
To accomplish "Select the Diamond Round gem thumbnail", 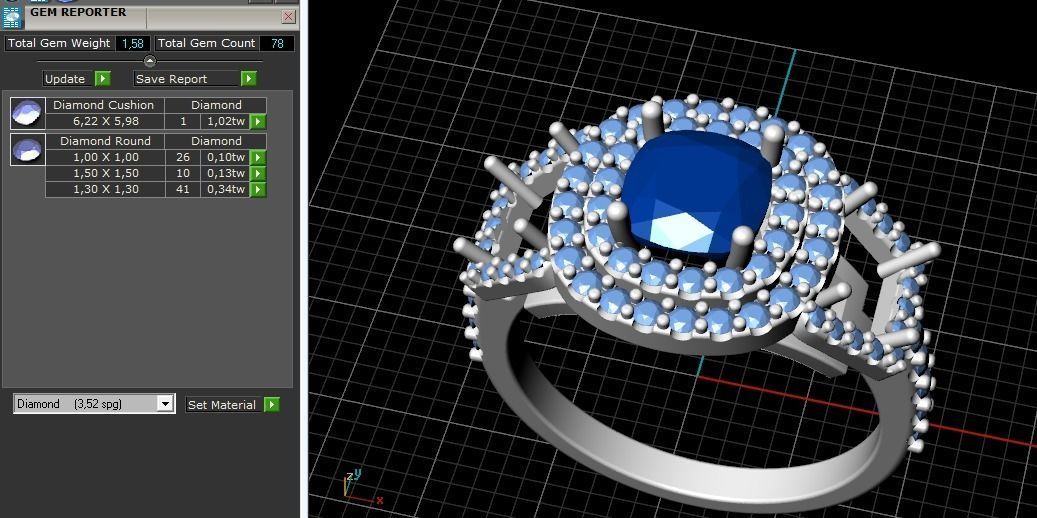I will click(28, 150).
